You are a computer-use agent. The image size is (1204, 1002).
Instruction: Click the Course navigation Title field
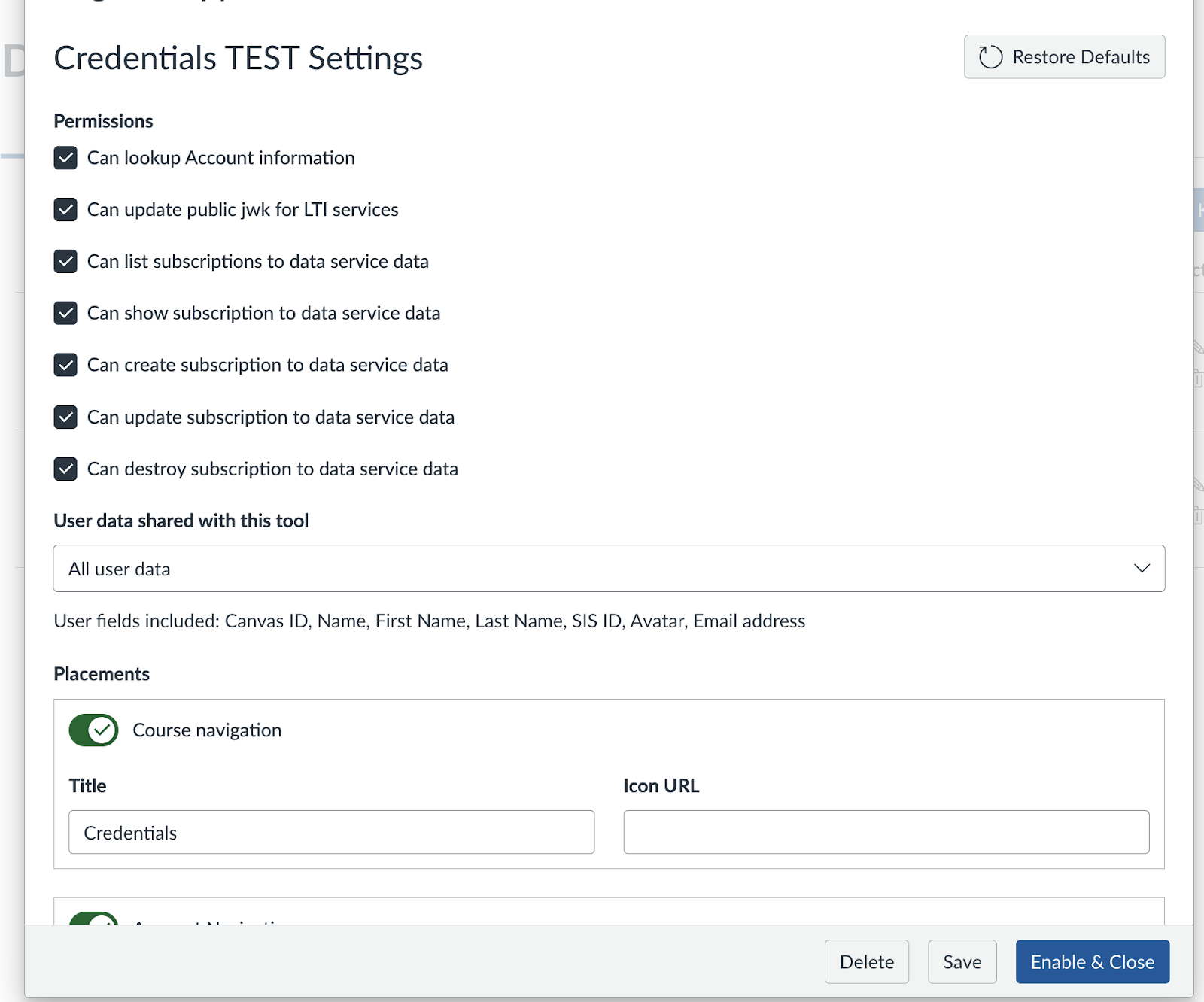331,832
